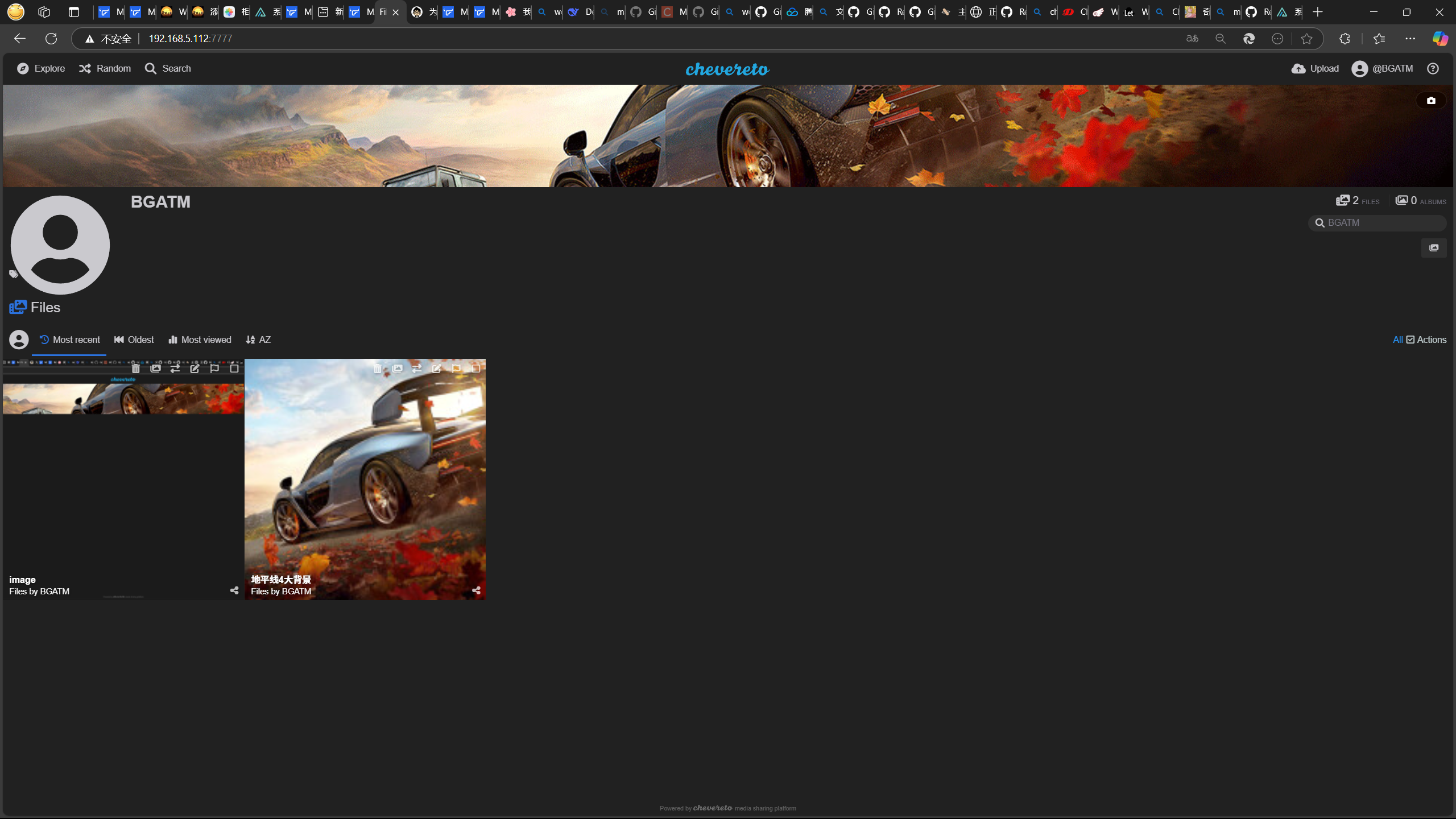Click the delete trash icon on 'image' thumbnail
1456x819 pixels.
click(135, 369)
